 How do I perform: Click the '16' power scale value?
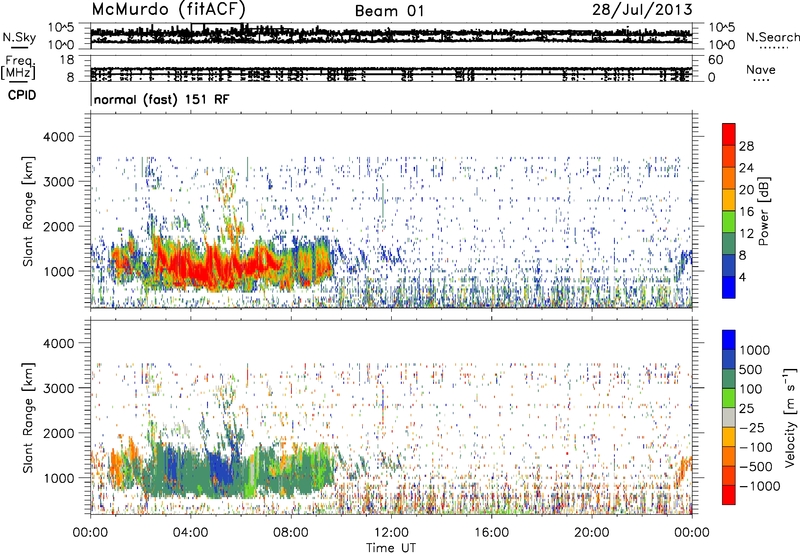tap(746, 212)
